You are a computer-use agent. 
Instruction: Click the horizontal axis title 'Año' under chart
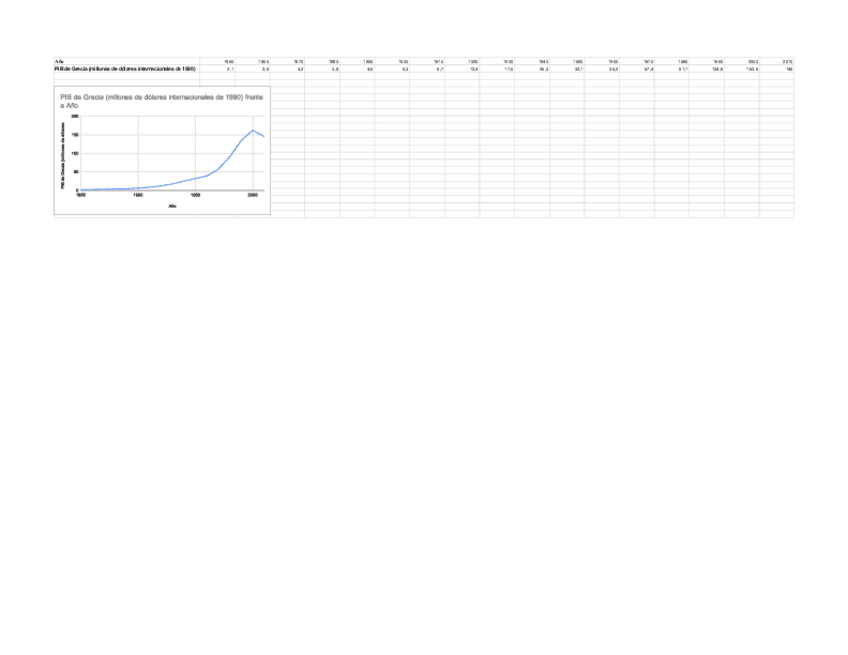click(x=172, y=206)
